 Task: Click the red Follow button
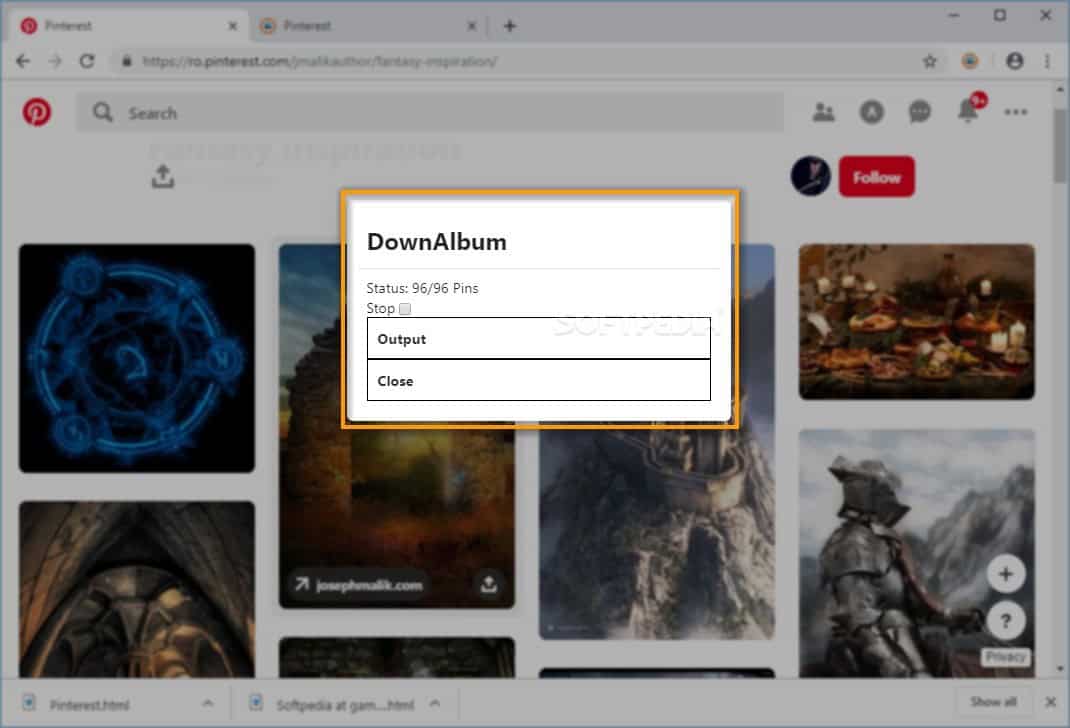876,177
